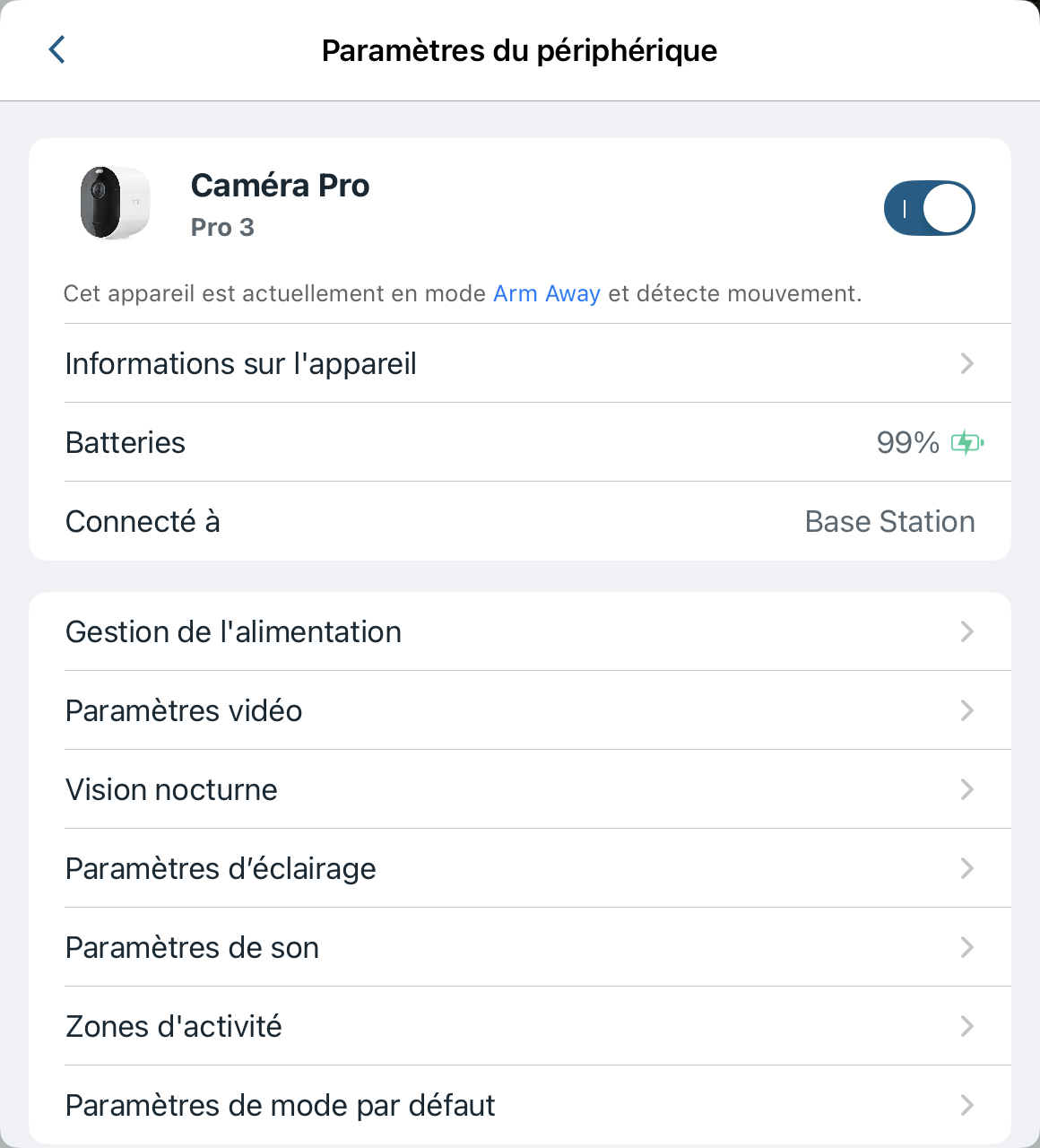The width and height of the screenshot is (1040, 1148).
Task: Click chevron beside Paramètres d'éclairage
Action: [966, 868]
